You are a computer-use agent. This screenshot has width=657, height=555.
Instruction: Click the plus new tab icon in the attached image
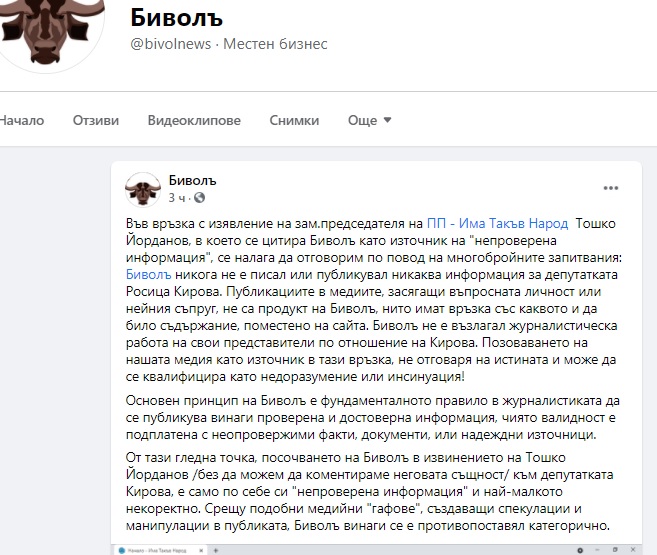click(x=216, y=550)
